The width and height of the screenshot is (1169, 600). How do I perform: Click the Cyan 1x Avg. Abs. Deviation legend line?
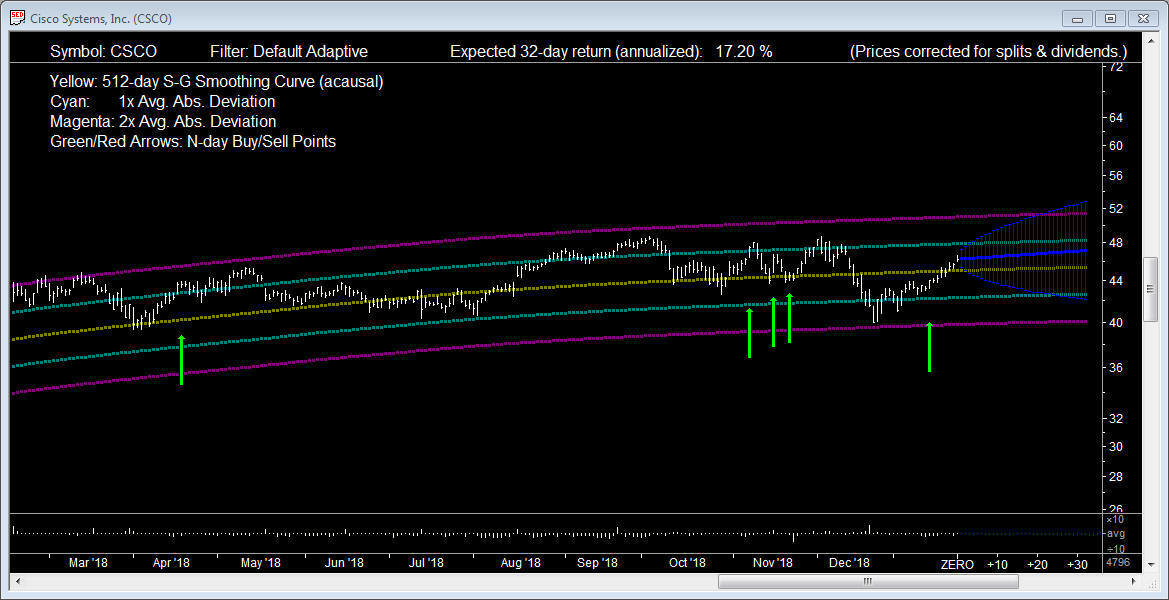(x=163, y=101)
